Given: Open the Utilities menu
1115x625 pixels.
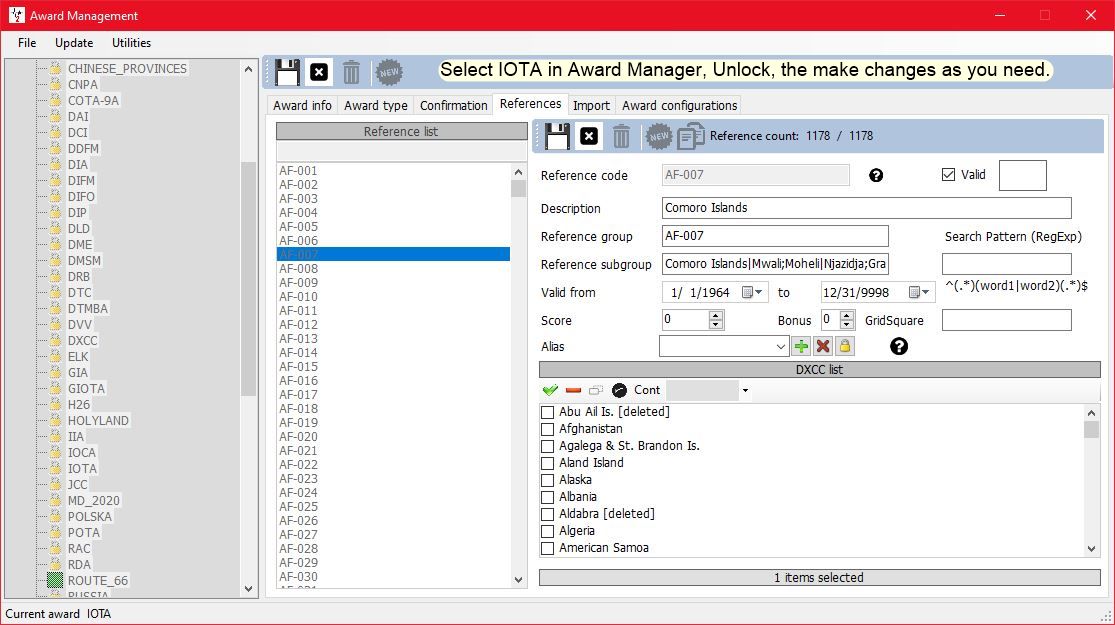Looking at the screenshot, I should point(132,43).
